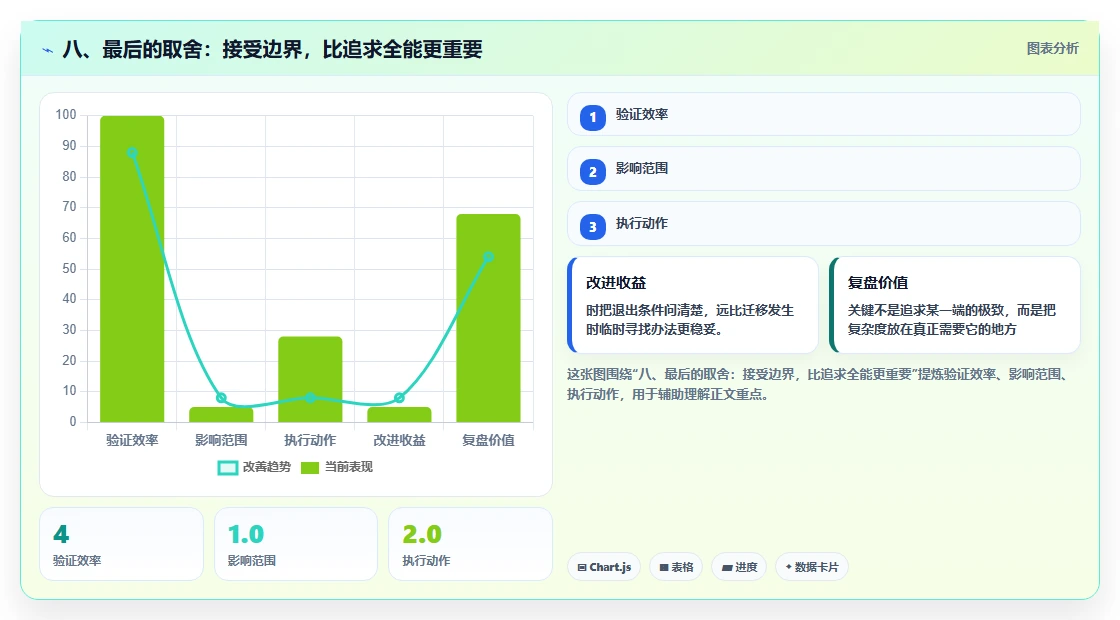This screenshot has height=620, width=1120.
Task: Click the small 影响范围 bar
Action: click(221, 414)
